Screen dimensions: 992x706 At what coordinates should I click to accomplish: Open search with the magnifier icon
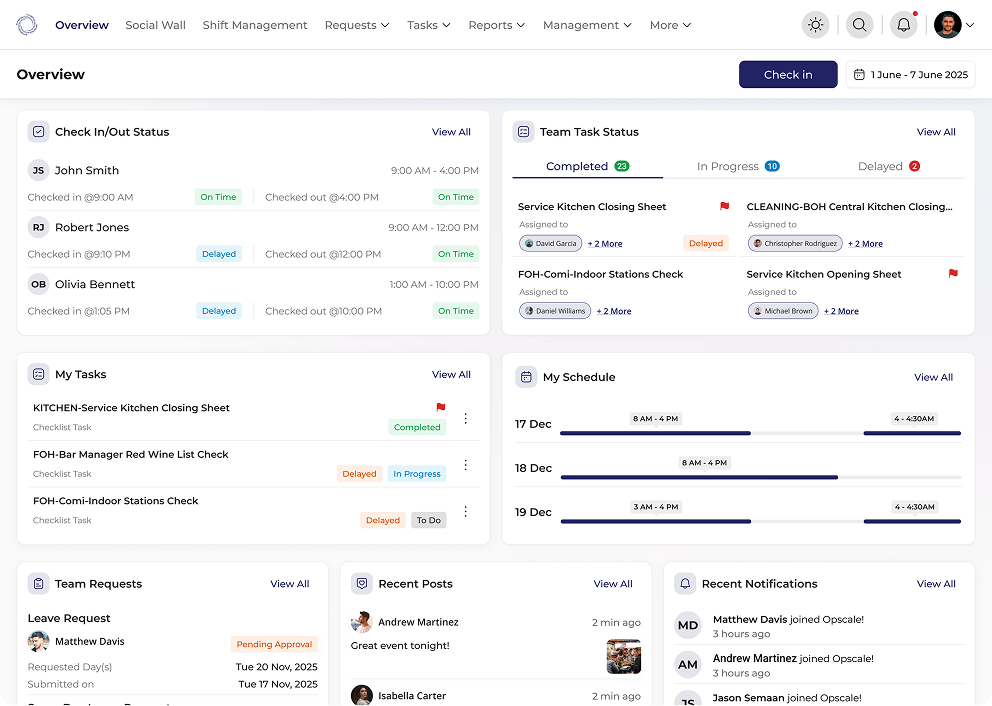(x=859, y=25)
